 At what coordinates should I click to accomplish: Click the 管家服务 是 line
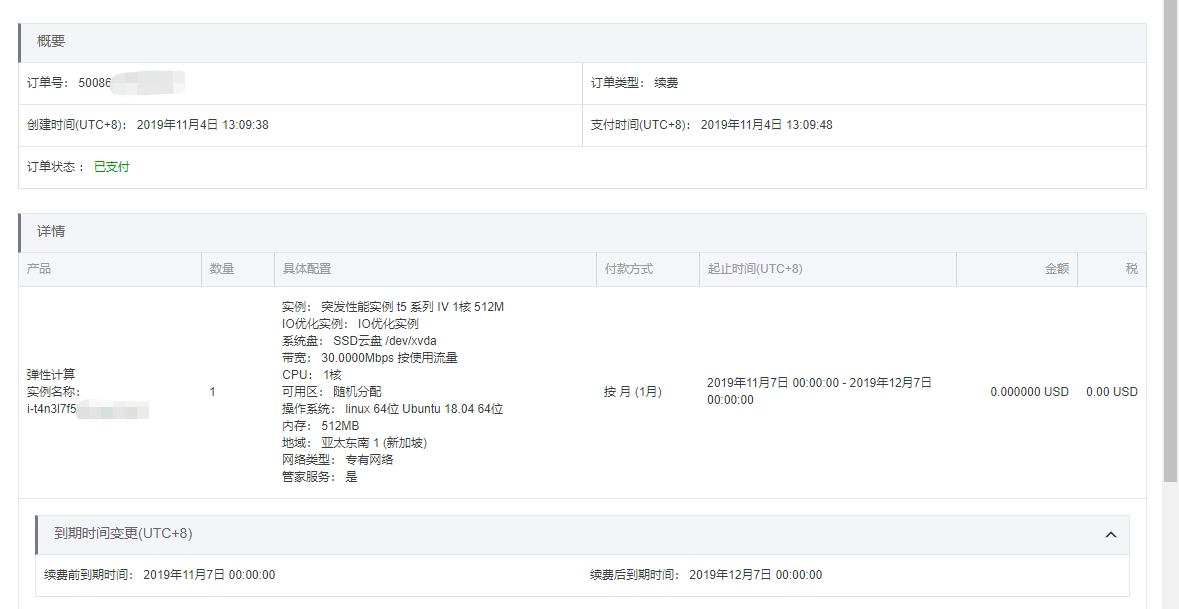pyautogui.click(x=320, y=477)
